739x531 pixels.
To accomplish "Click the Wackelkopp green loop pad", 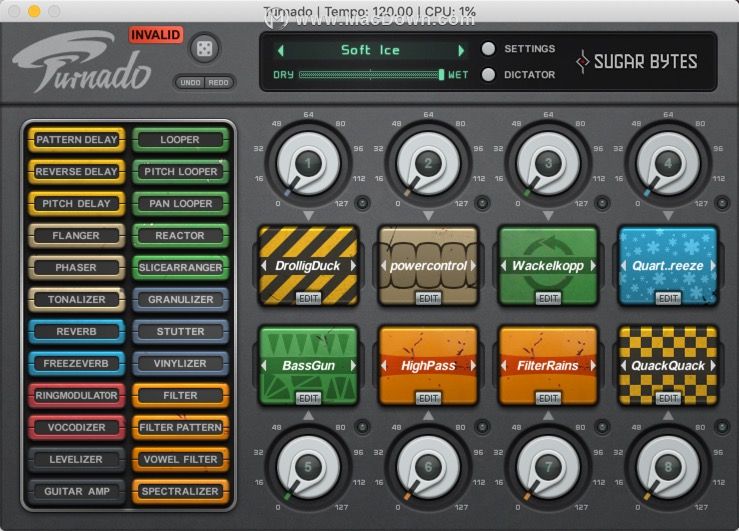I will pos(548,266).
